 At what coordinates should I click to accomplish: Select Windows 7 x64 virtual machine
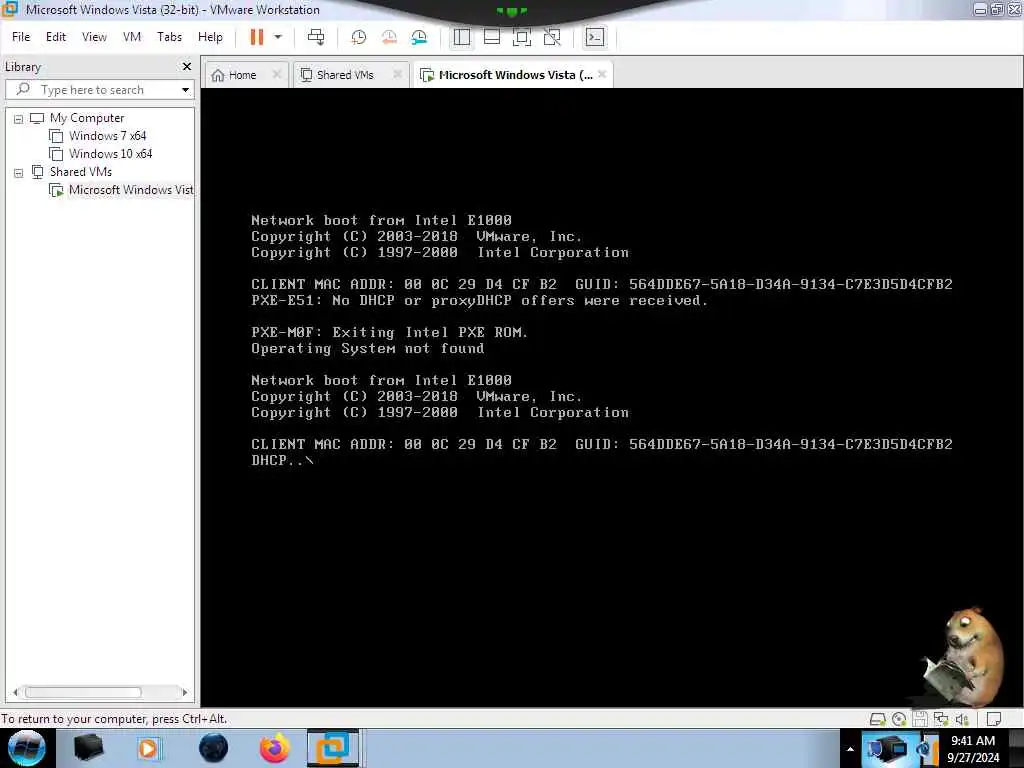click(98, 136)
